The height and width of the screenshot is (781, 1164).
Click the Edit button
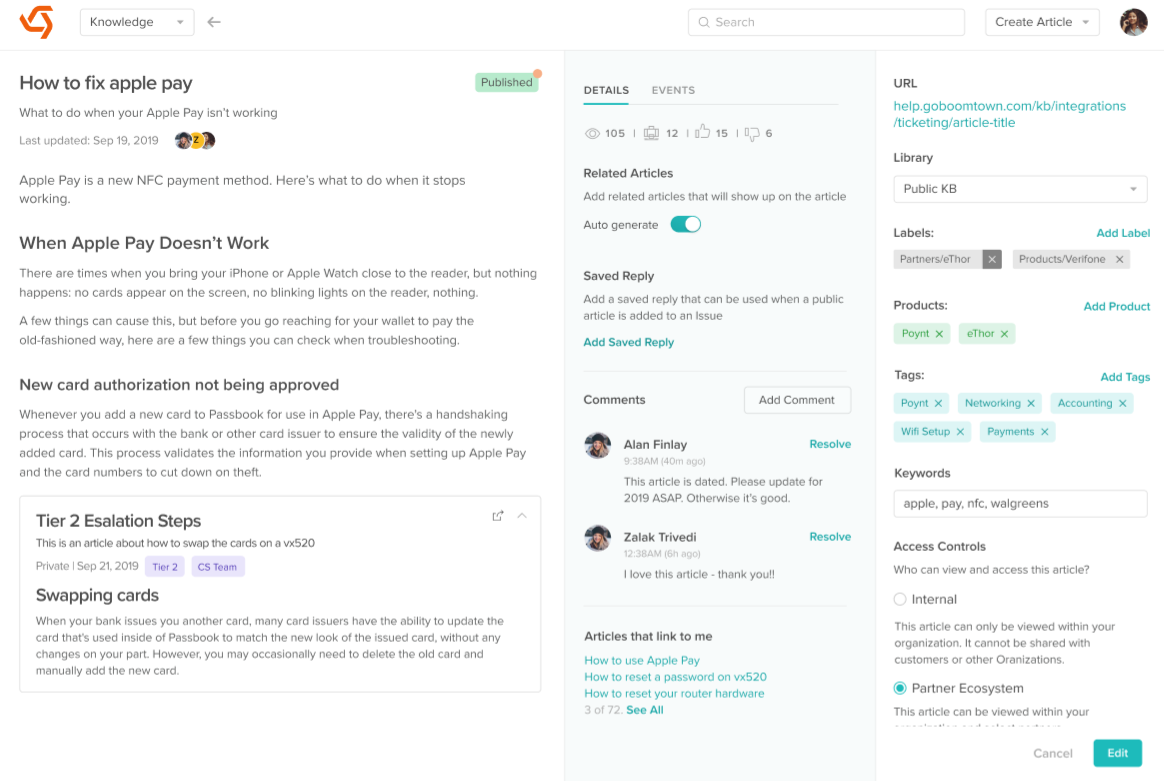coord(1117,754)
